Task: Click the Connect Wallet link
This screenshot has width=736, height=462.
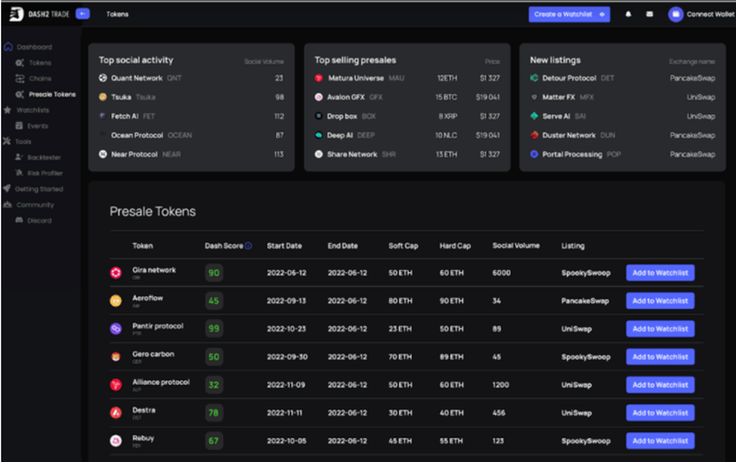Action: tap(711, 15)
